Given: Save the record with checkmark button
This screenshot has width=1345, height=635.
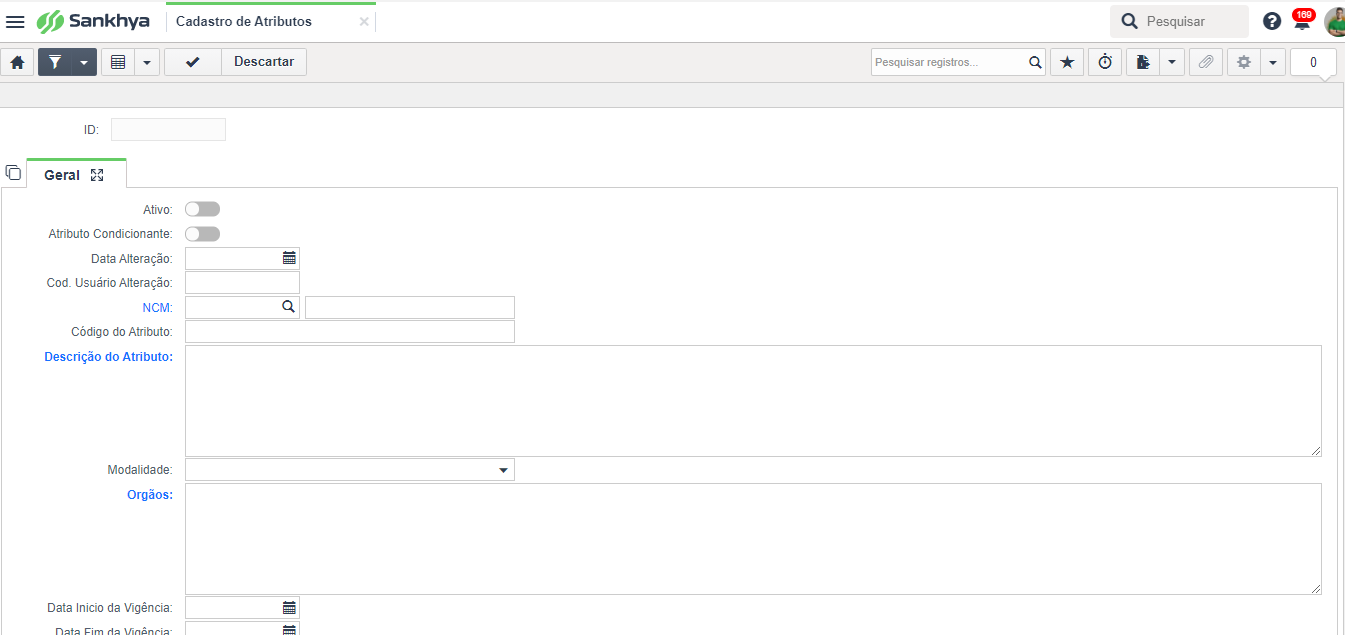Looking at the screenshot, I should (x=193, y=62).
